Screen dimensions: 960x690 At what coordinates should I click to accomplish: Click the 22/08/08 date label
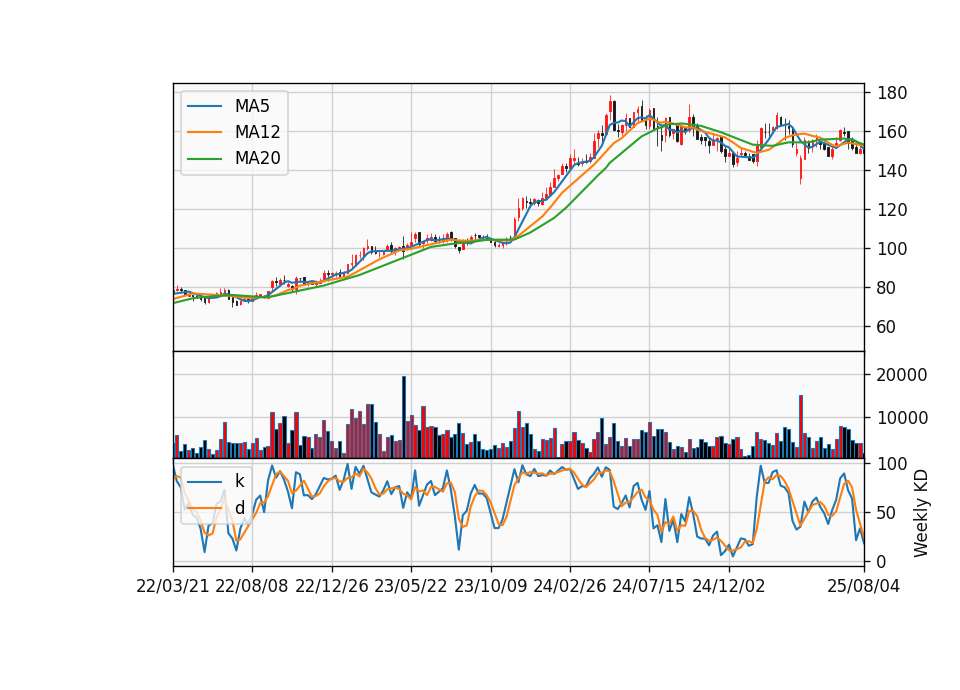(x=252, y=586)
